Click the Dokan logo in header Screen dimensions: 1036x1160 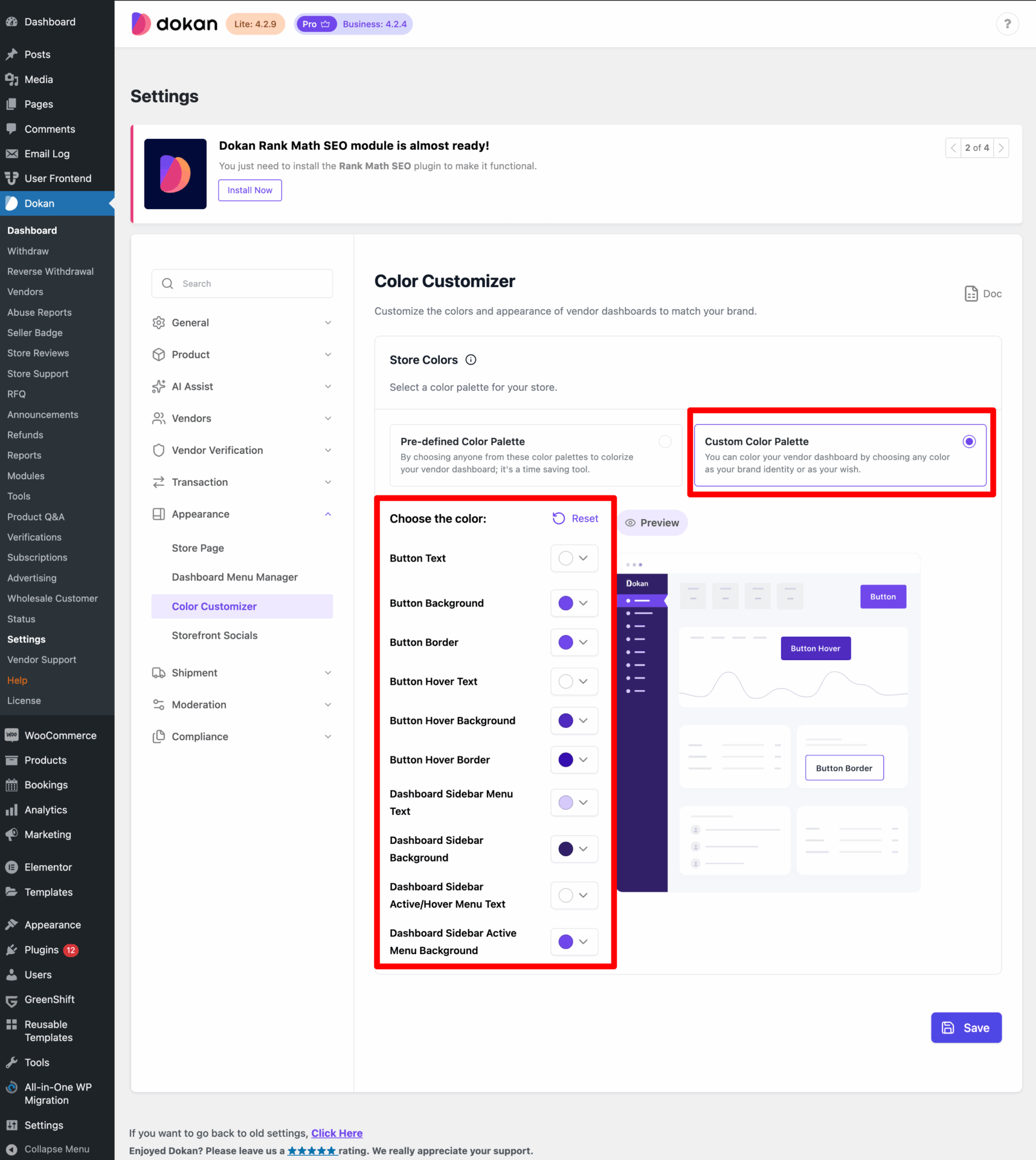[x=174, y=24]
